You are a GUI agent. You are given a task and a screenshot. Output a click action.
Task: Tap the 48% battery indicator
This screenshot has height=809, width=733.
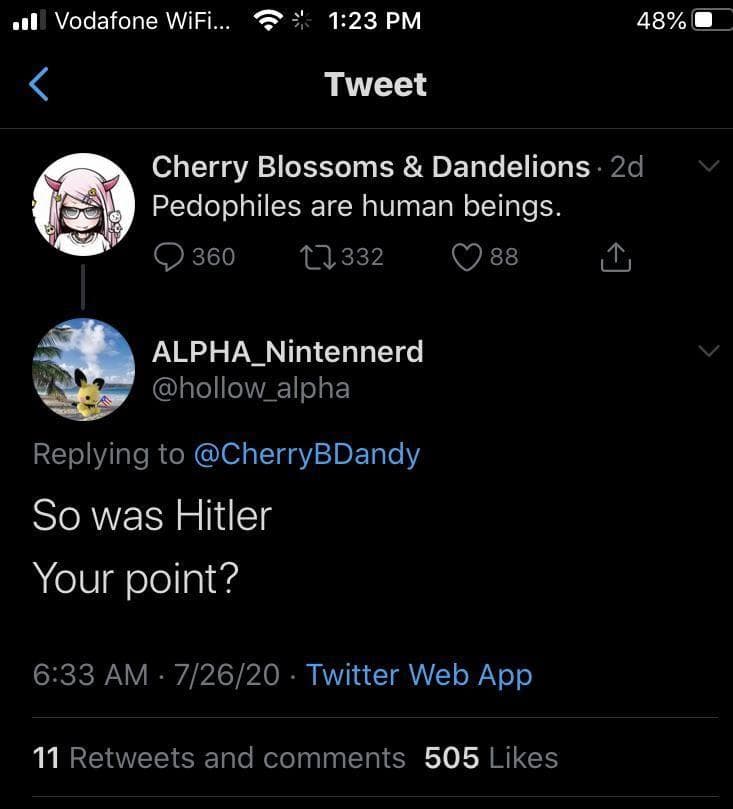(662, 20)
